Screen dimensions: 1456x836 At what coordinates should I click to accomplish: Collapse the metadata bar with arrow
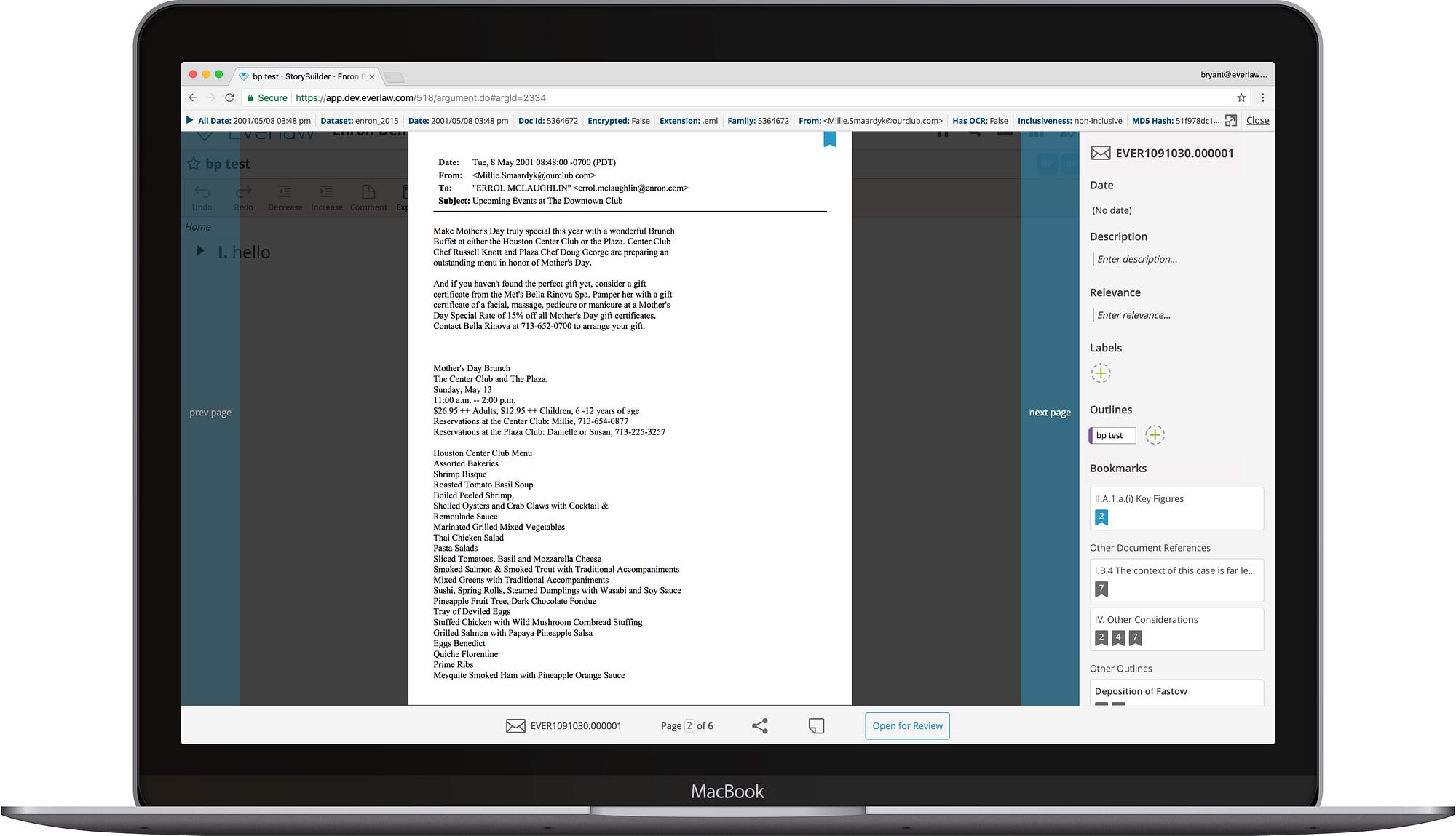(x=189, y=120)
